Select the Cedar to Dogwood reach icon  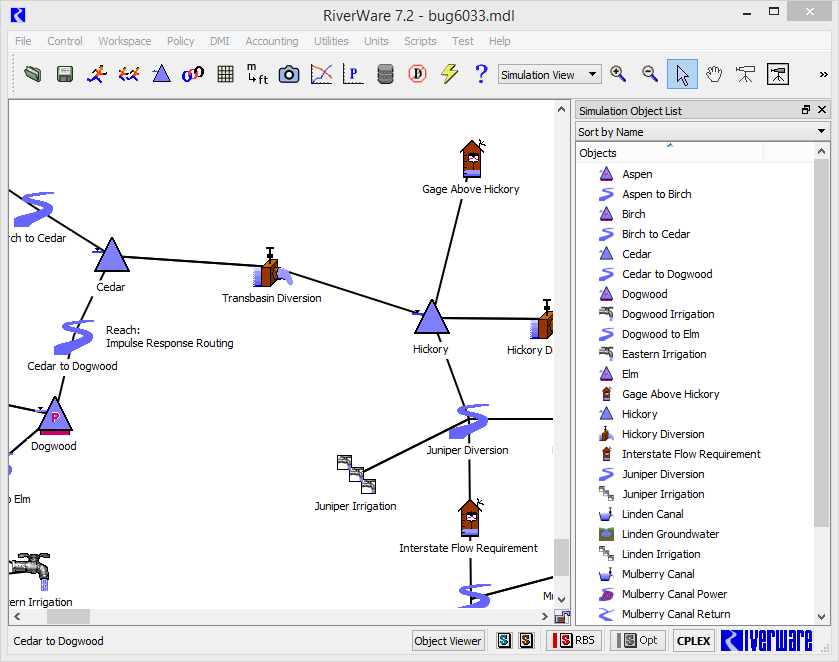tap(74, 338)
